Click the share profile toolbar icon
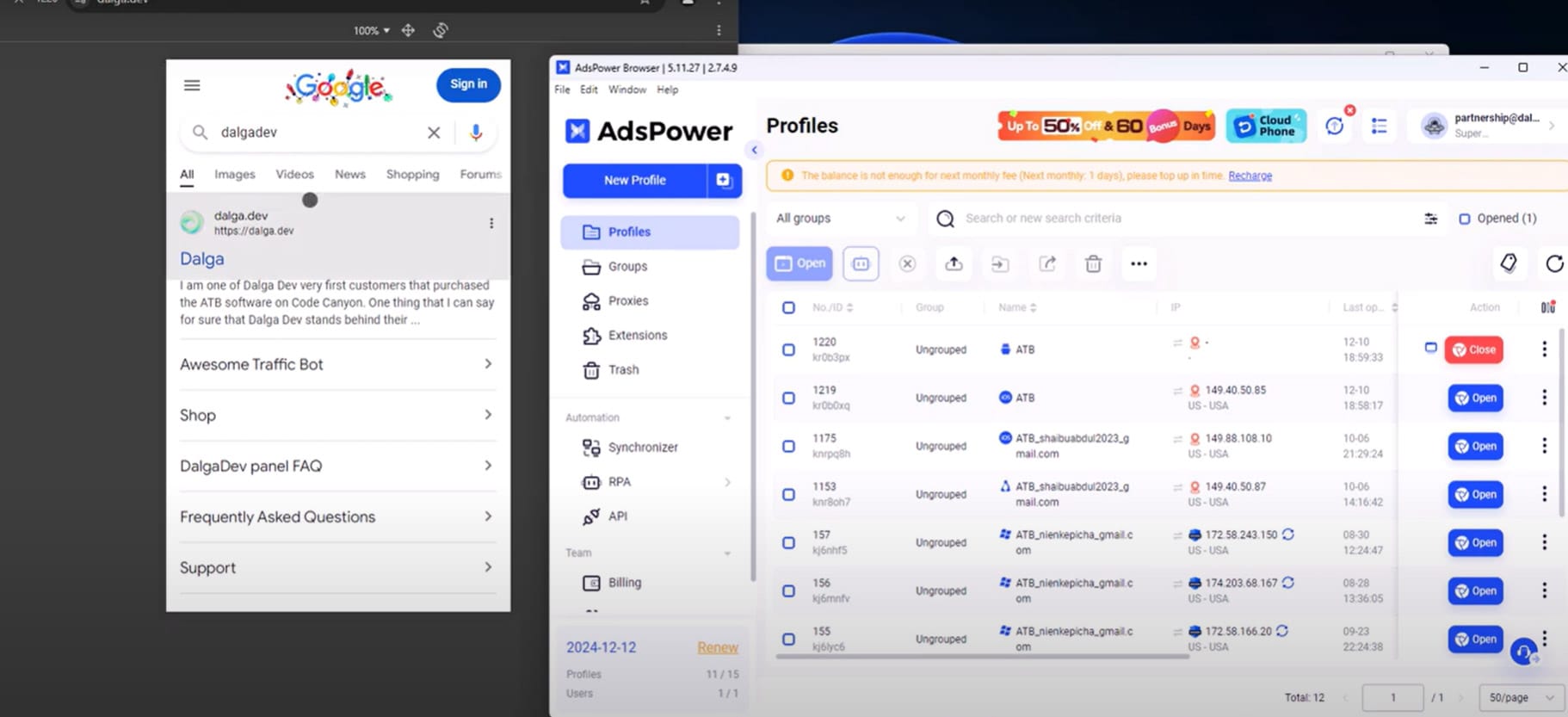Image resolution: width=1568 pixels, height=717 pixels. pyautogui.click(x=1046, y=263)
